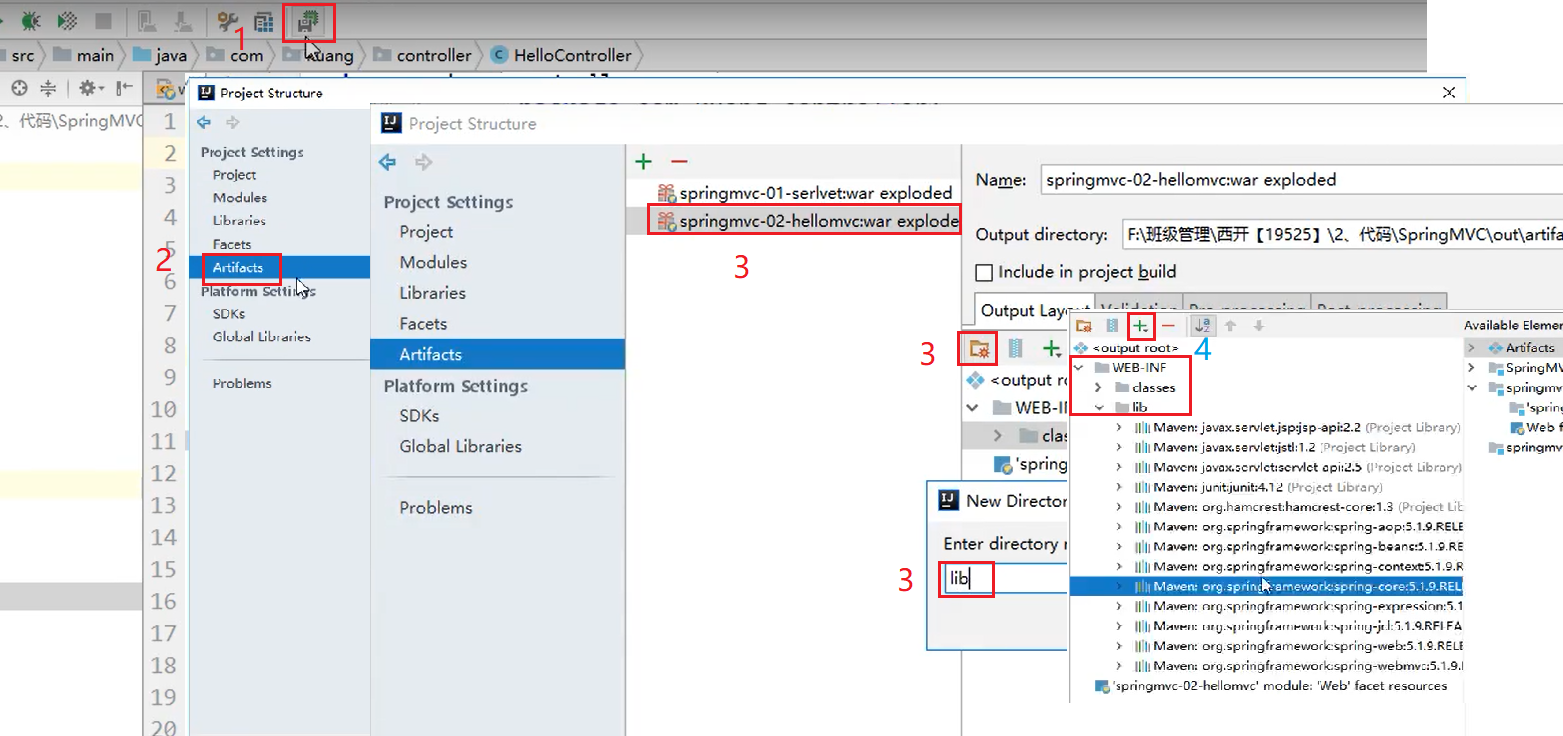Add a new artifact with the green plus
The width and height of the screenshot is (1563, 736).
644,161
